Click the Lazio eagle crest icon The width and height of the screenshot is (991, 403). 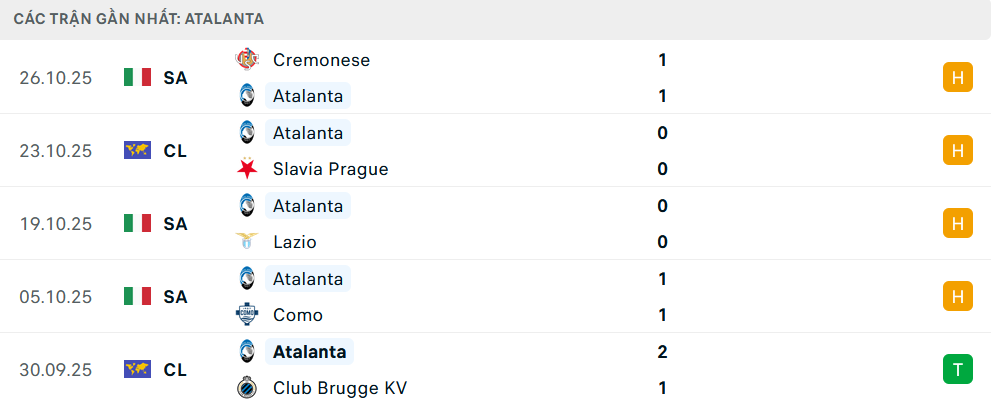coord(246,242)
